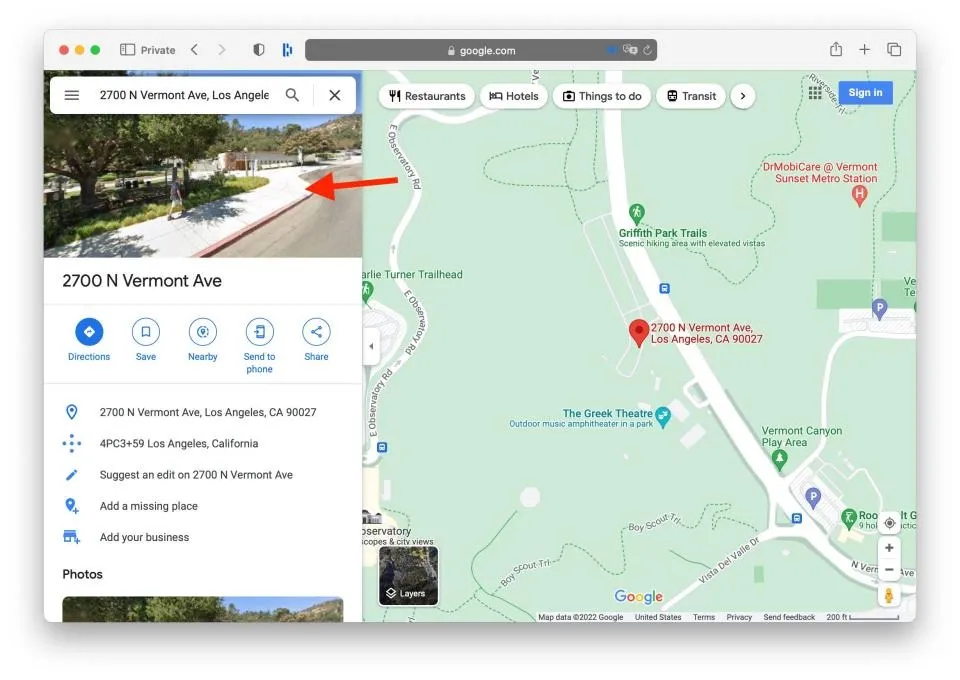The width and height of the screenshot is (960, 680).
Task: Select the Things to do chip
Action: [x=602, y=96]
